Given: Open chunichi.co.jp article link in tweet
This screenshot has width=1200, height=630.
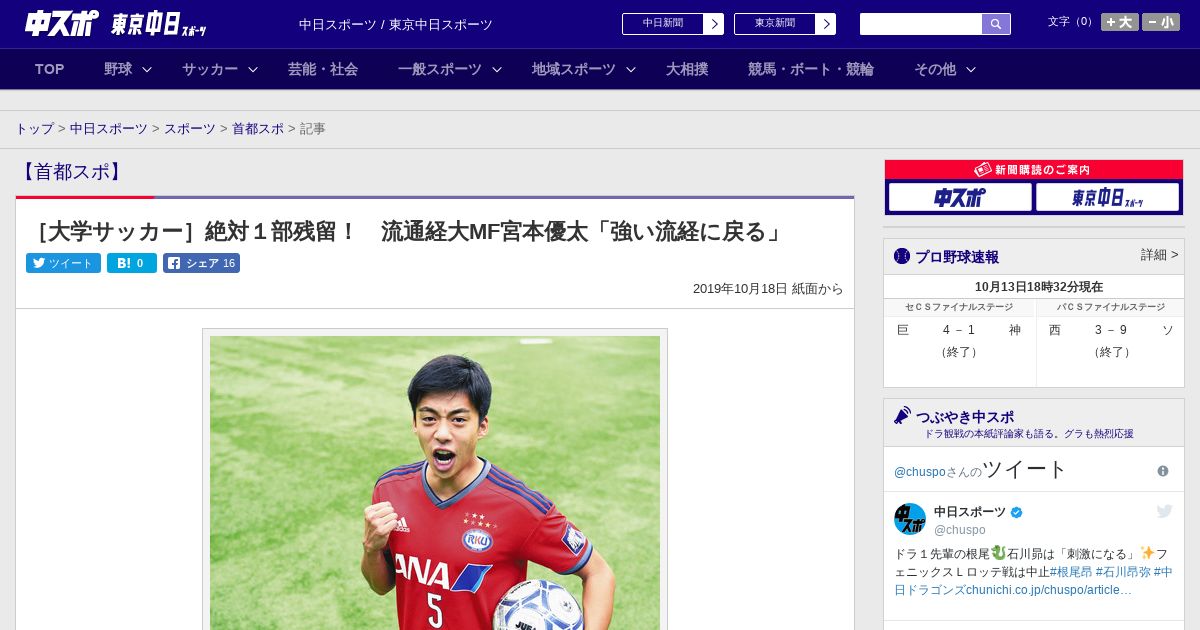Looking at the screenshot, I should 1049,590.
